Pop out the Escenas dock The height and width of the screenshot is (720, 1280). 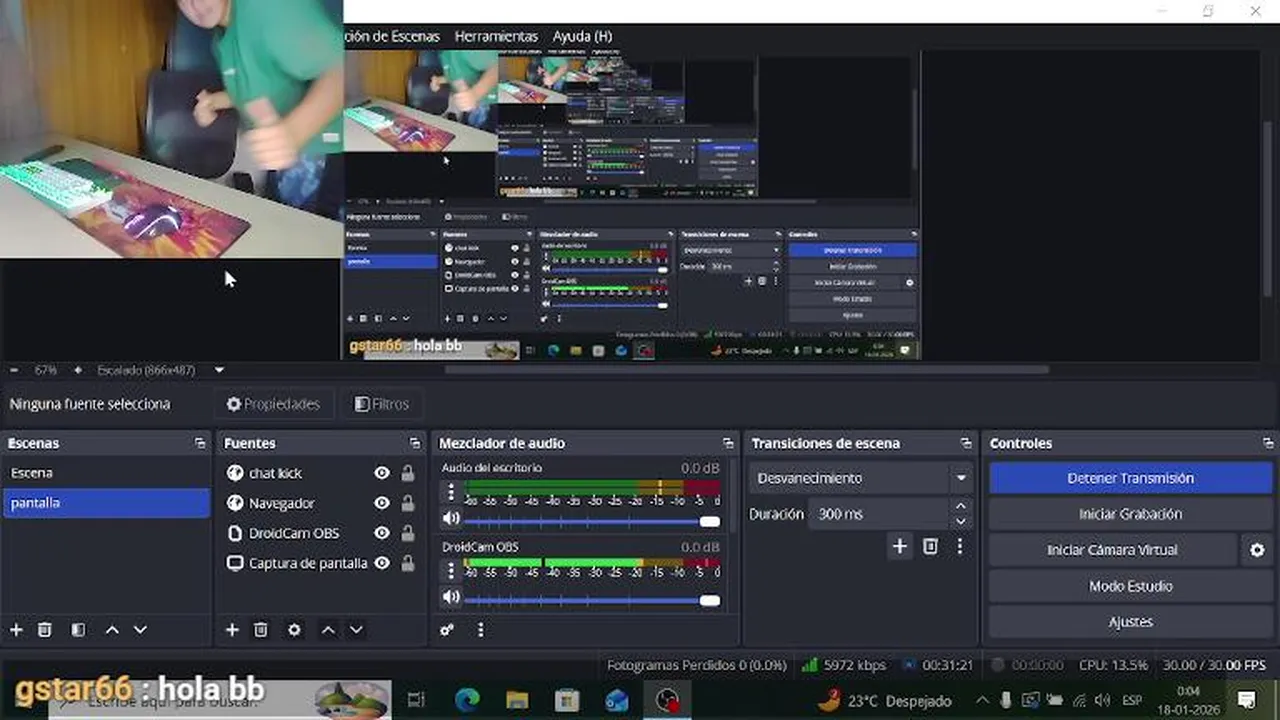pyautogui.click(x=201, y=443)
